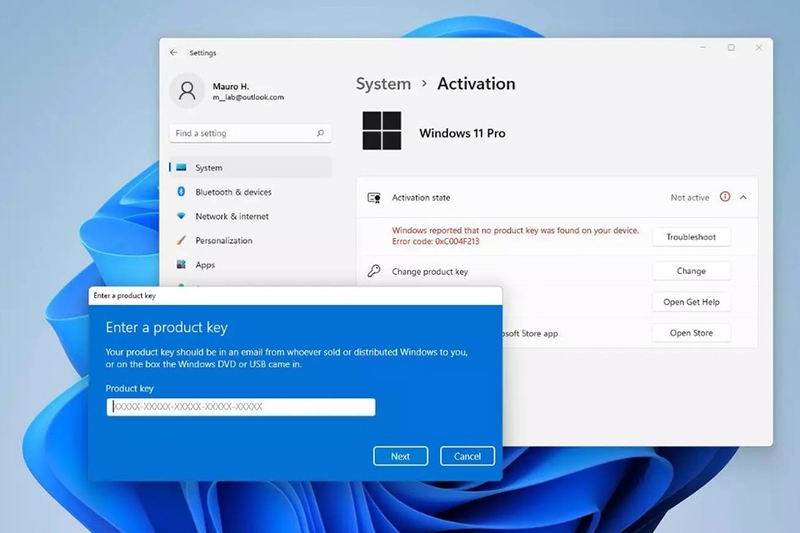Click the Apps icon in sidebar

(x=181, y=264)
